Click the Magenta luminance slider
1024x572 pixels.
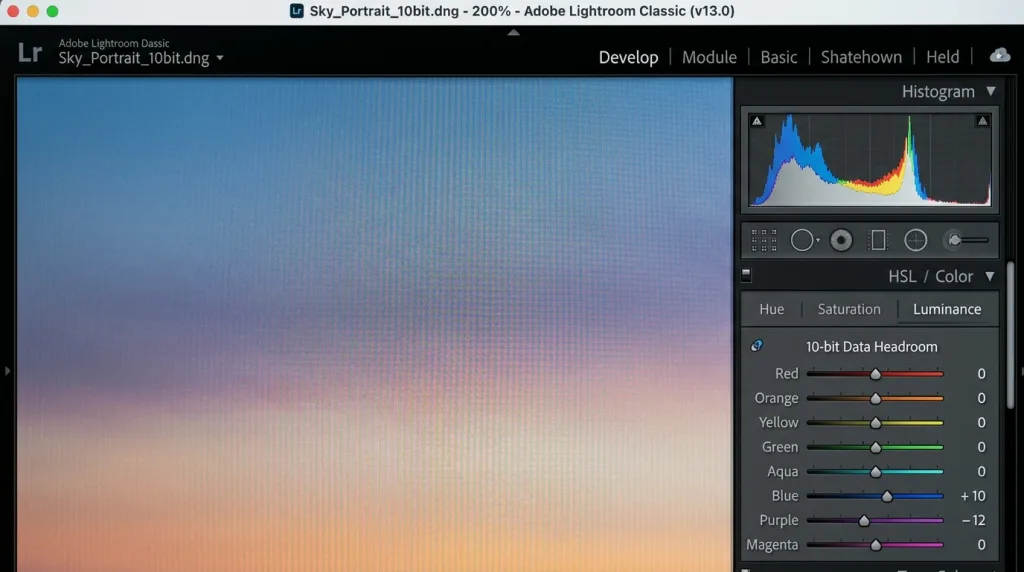tap(875, 545)
